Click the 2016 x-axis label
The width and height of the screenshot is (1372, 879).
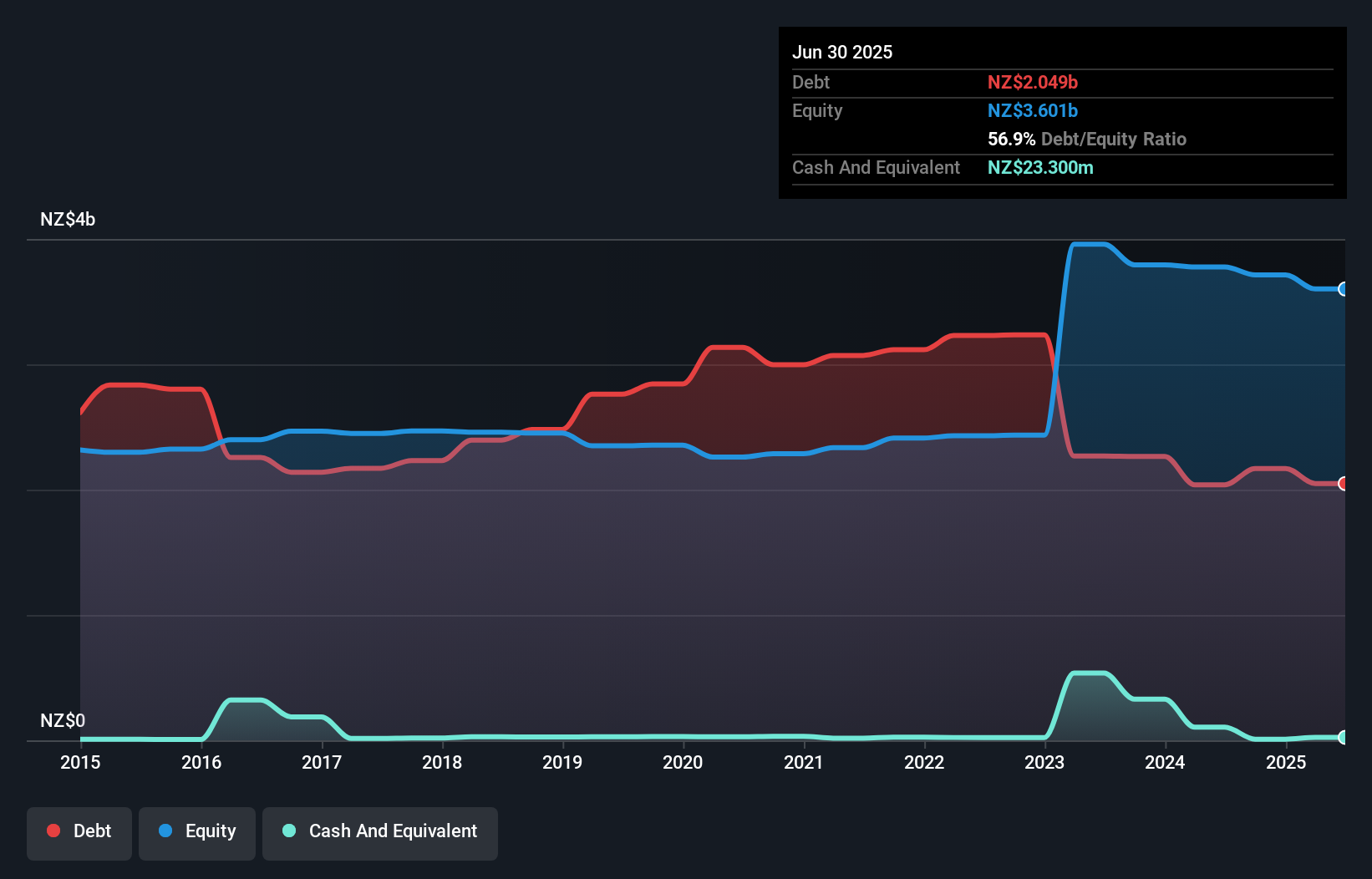[201, 762]
